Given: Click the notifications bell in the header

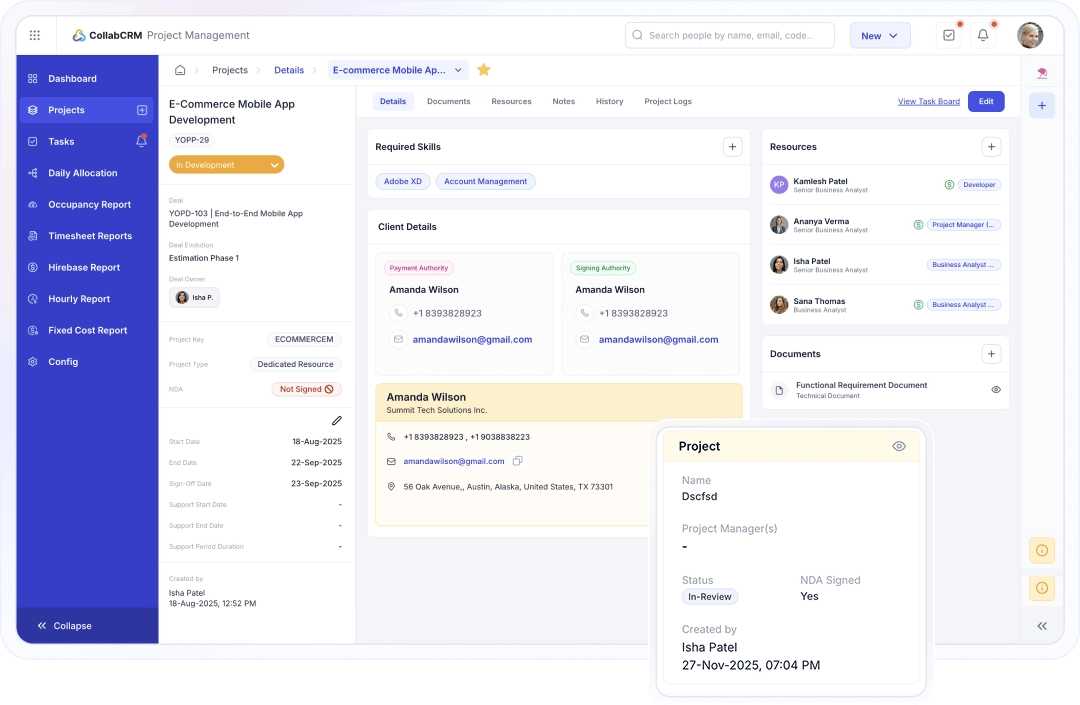Looking at the screenshot, I should [x=982, y=34].
